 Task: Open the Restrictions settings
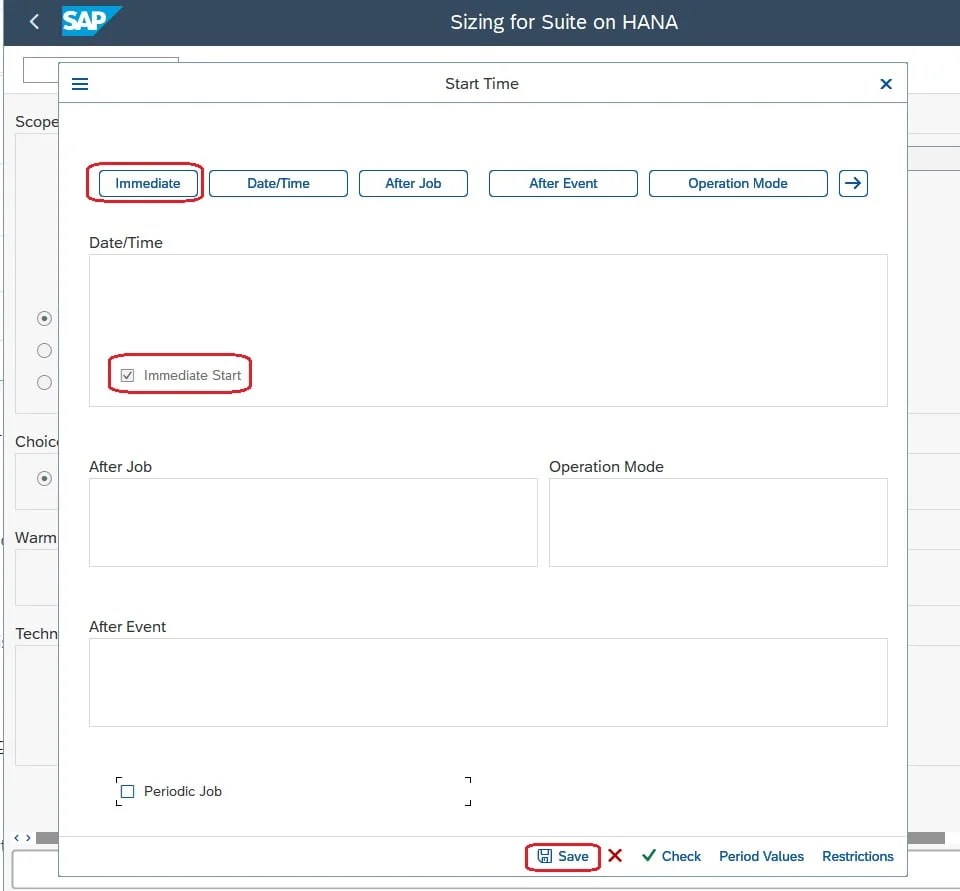(858, 856)
